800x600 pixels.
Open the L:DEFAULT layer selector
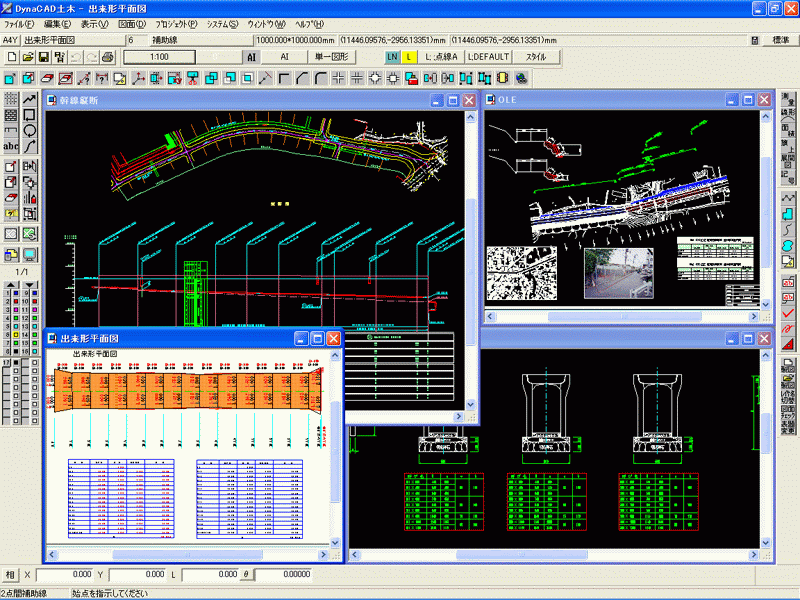click(x=489, y=57)
